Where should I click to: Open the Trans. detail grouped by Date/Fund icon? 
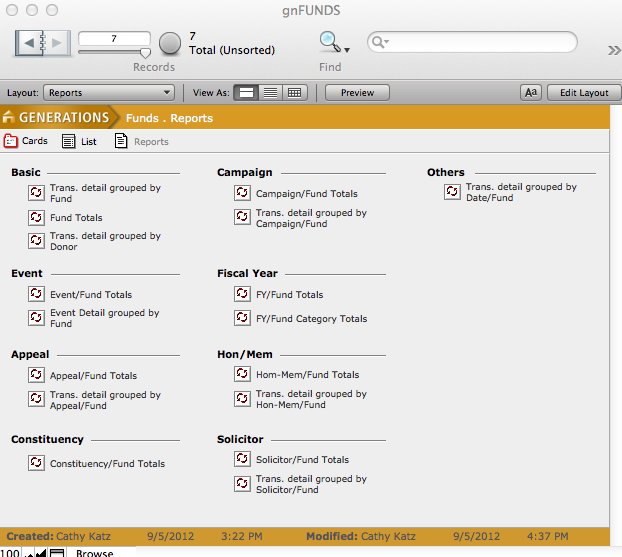[452, 191]
